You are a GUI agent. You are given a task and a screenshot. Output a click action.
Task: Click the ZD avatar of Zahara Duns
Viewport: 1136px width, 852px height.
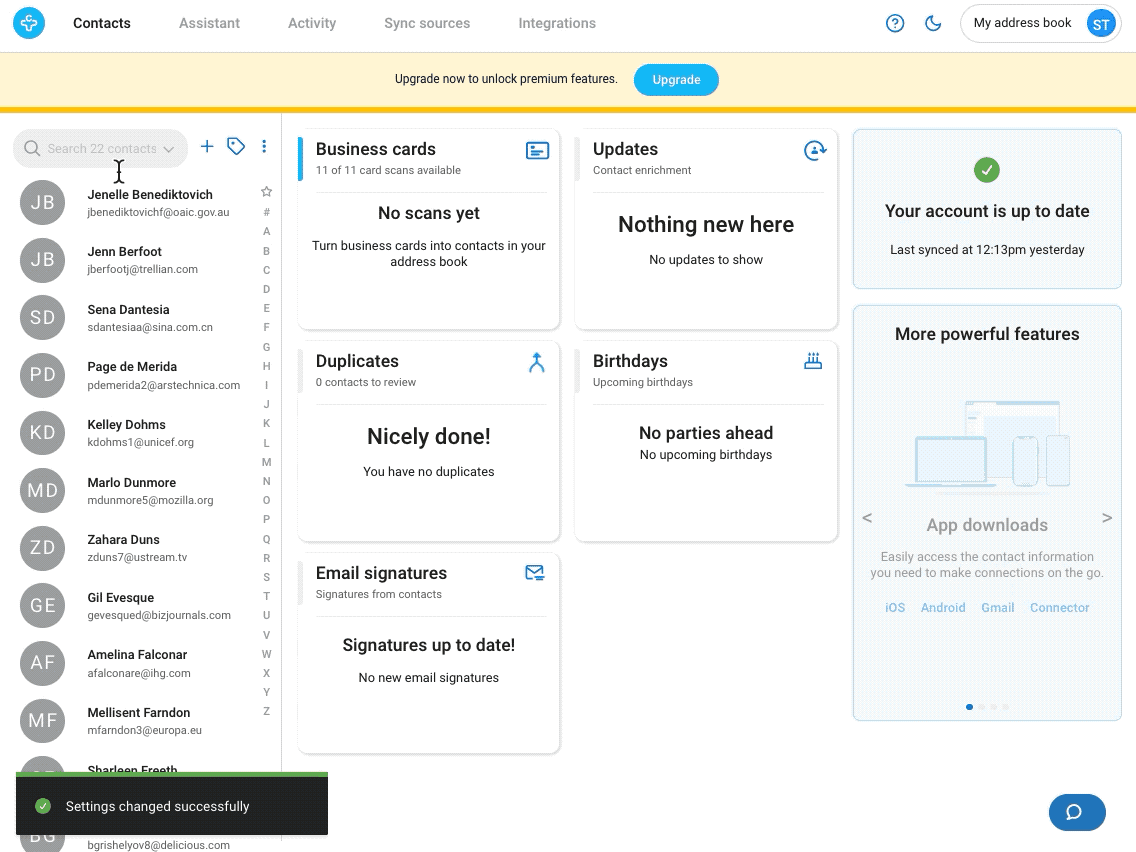point(42,548)
